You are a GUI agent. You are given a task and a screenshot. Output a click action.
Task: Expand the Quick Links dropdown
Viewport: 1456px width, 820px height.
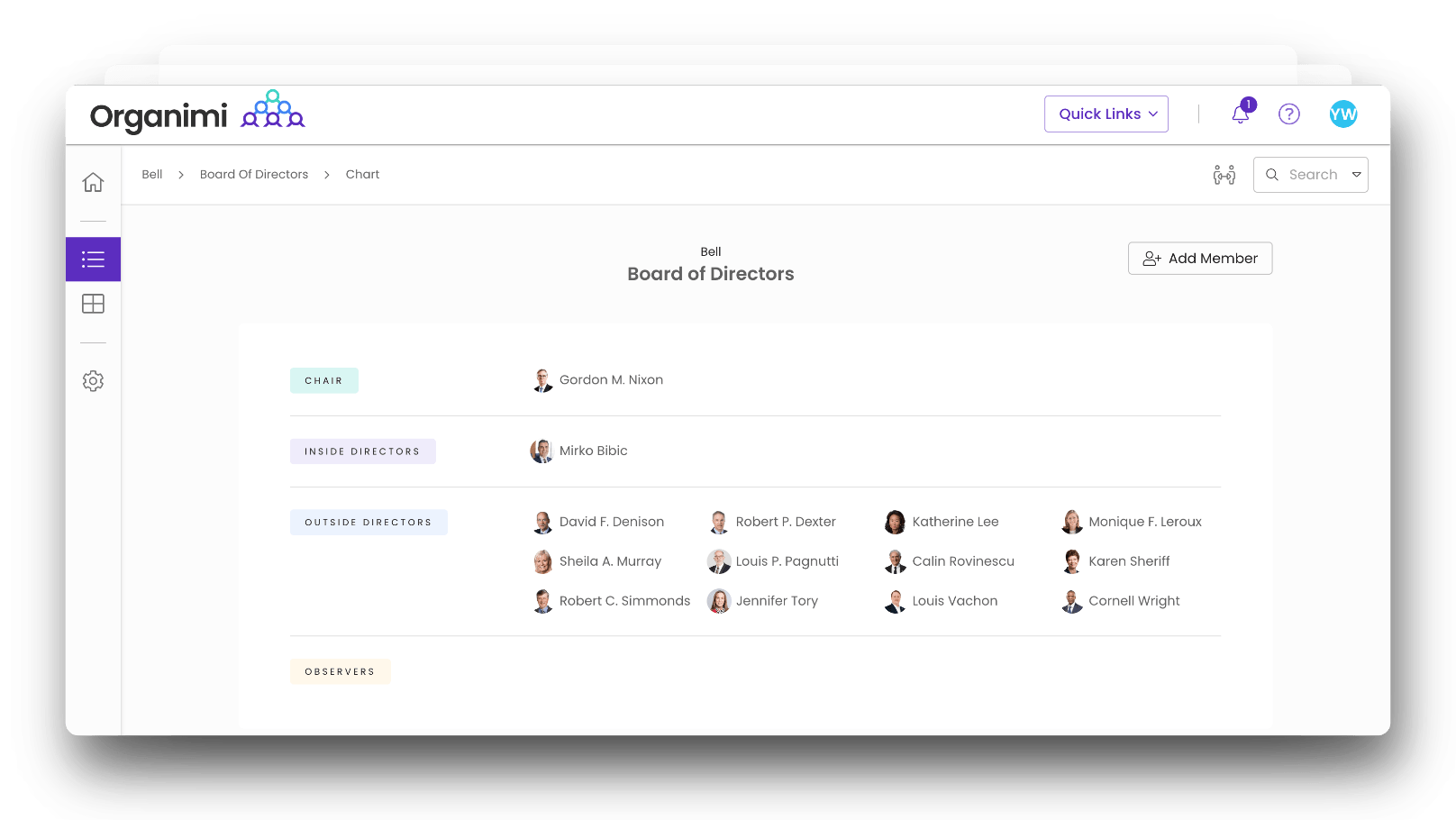(1106, 114)
